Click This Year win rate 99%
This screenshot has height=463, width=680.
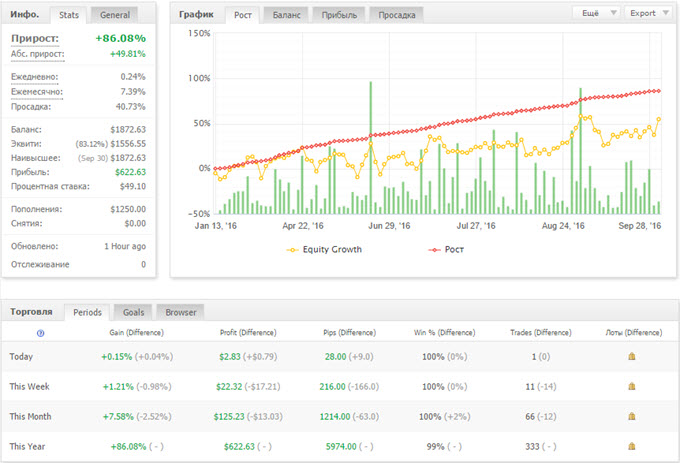coord(435,446)
